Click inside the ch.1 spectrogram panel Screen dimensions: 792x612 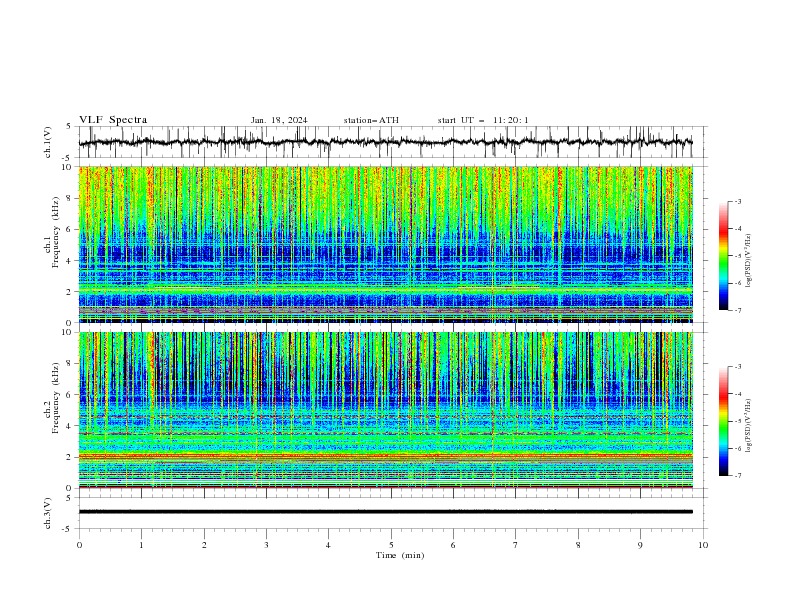(x=385, y=244)
